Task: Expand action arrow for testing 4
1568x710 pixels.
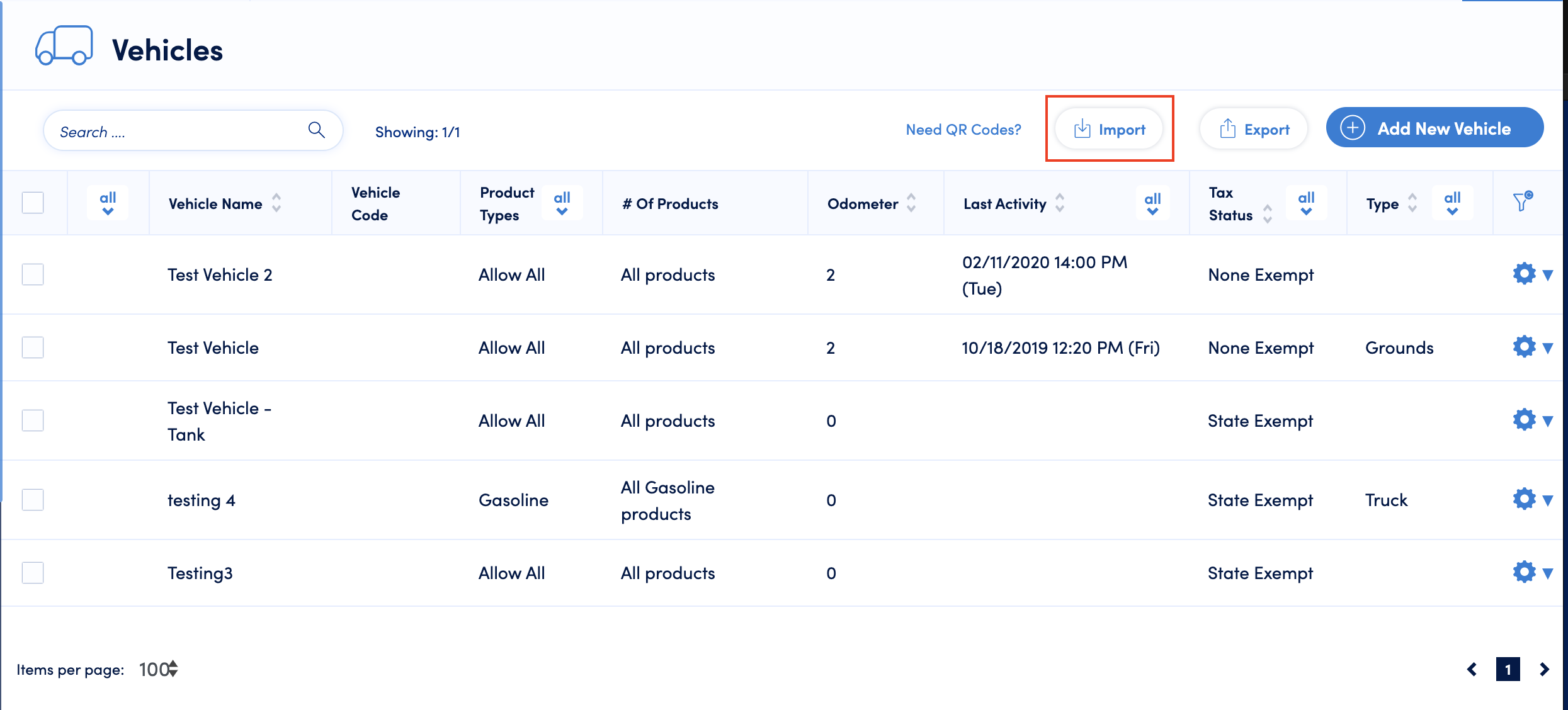Action: (1548, 500)
